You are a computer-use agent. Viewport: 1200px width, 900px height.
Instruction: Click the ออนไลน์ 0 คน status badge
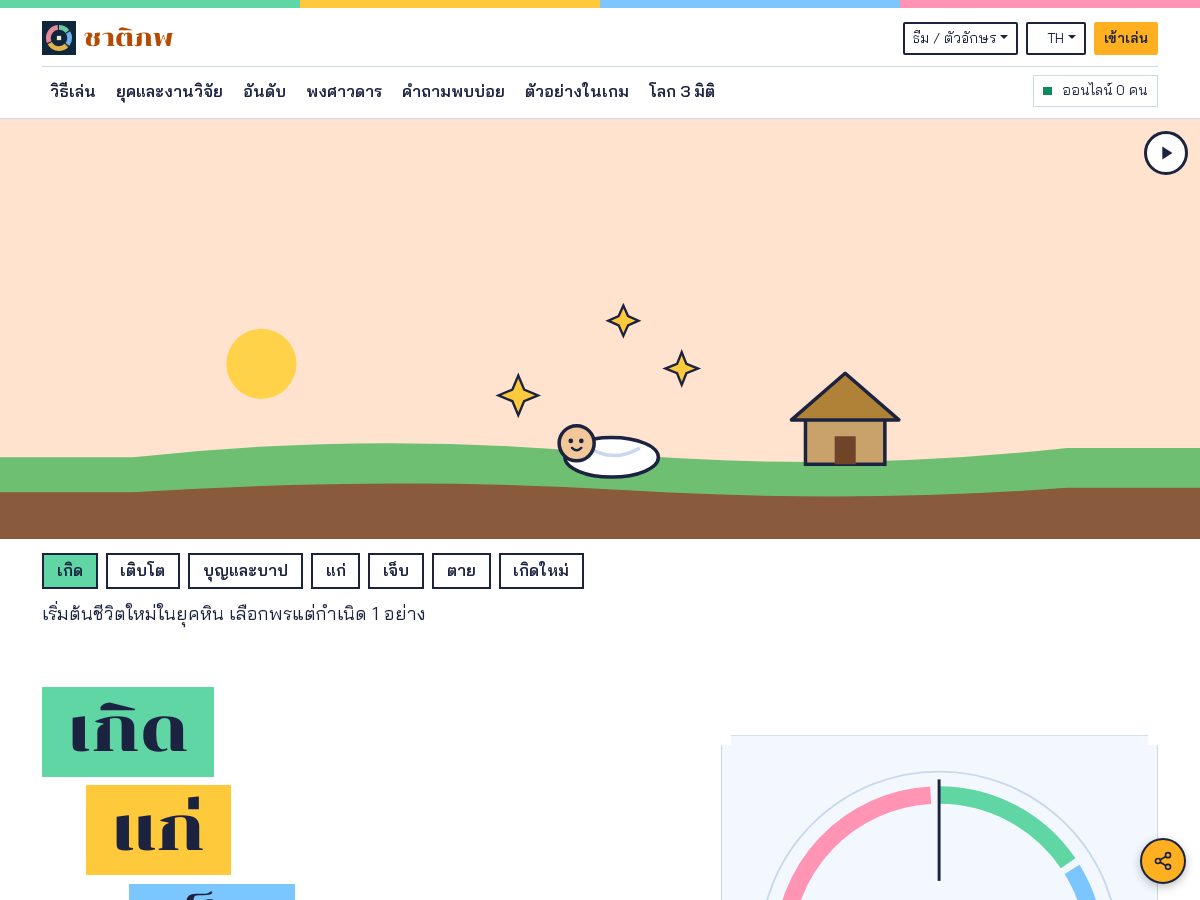click(1095, 91)
